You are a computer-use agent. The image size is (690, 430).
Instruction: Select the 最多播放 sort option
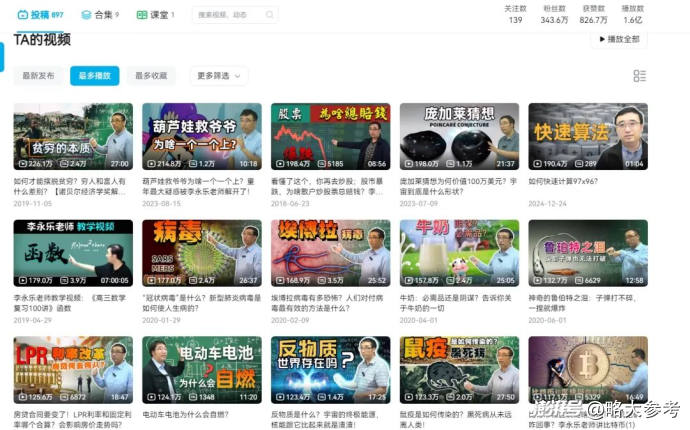pos(94,76)
